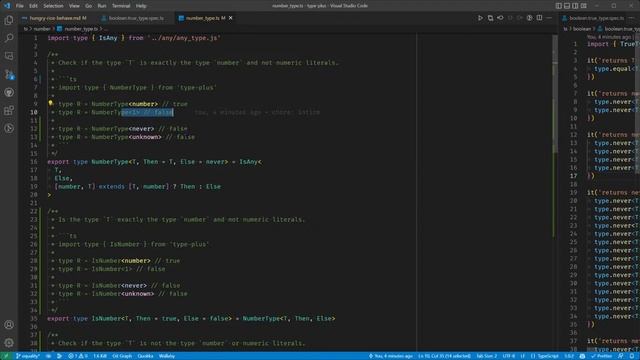
Task: Click the 'boolean' breadcrumb in right editor
Action: click(x=582, y=29)
